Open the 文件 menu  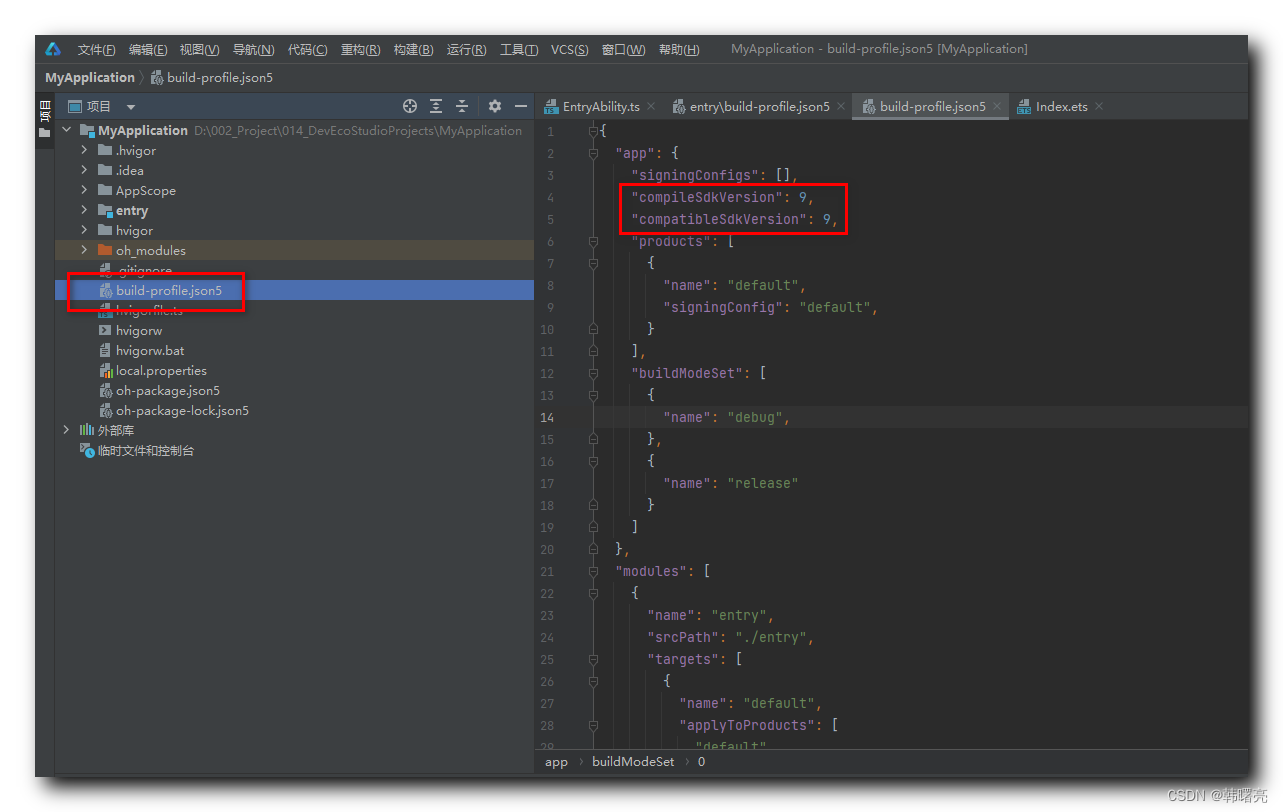(x=95, y=48)
